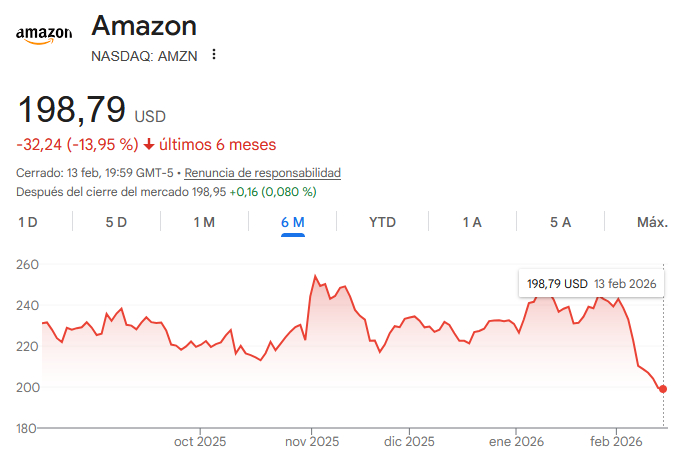The image size is (675, 457).
Task: Switch chart to YTD range
Action: point(382,222)
